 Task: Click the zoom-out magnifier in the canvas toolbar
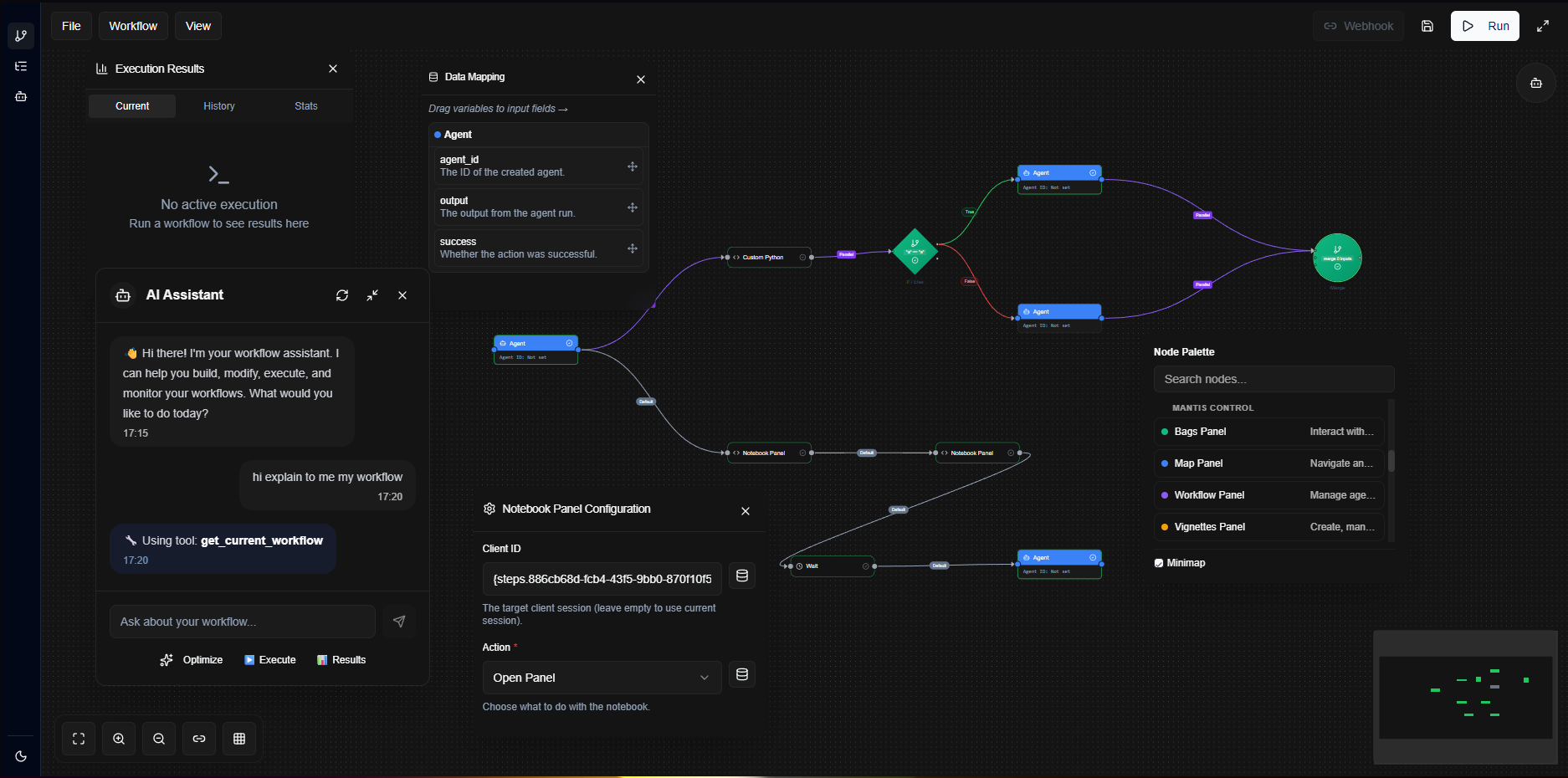click(158, 739)
